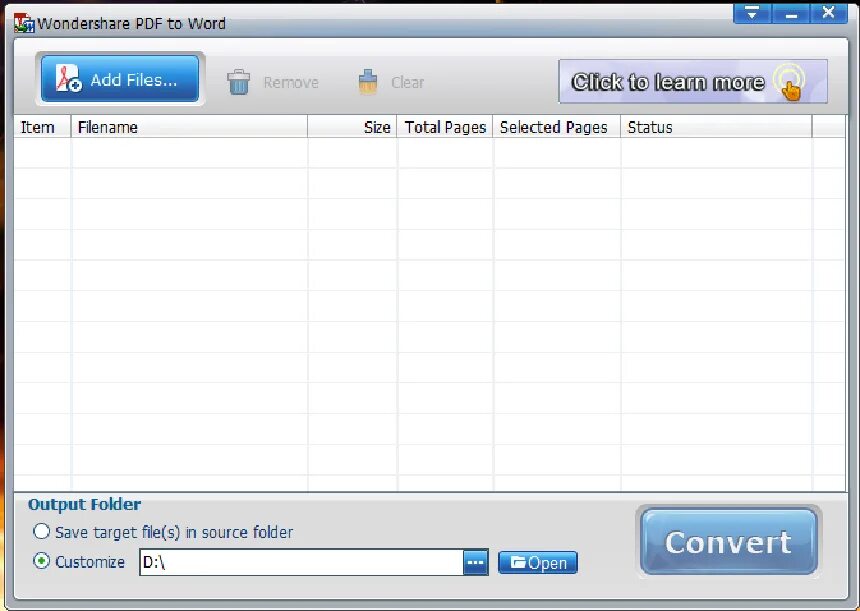This screenshot has height=611, width=860.
Task: Browse for output folder with ellipsis button
Action: [476, 563]
